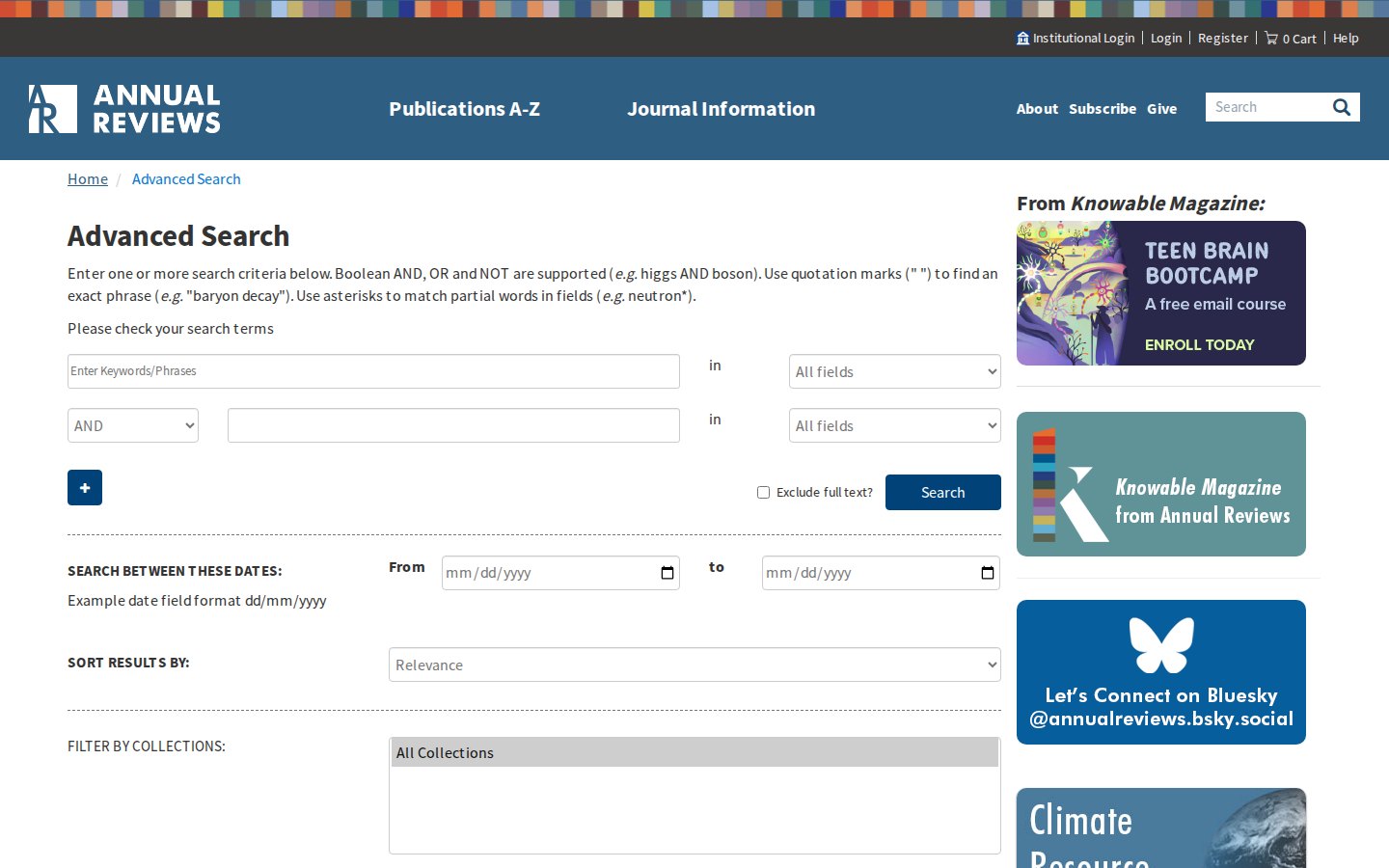Click the shopping cart icon
The image size is (1389, 868).
[1271, 39]
